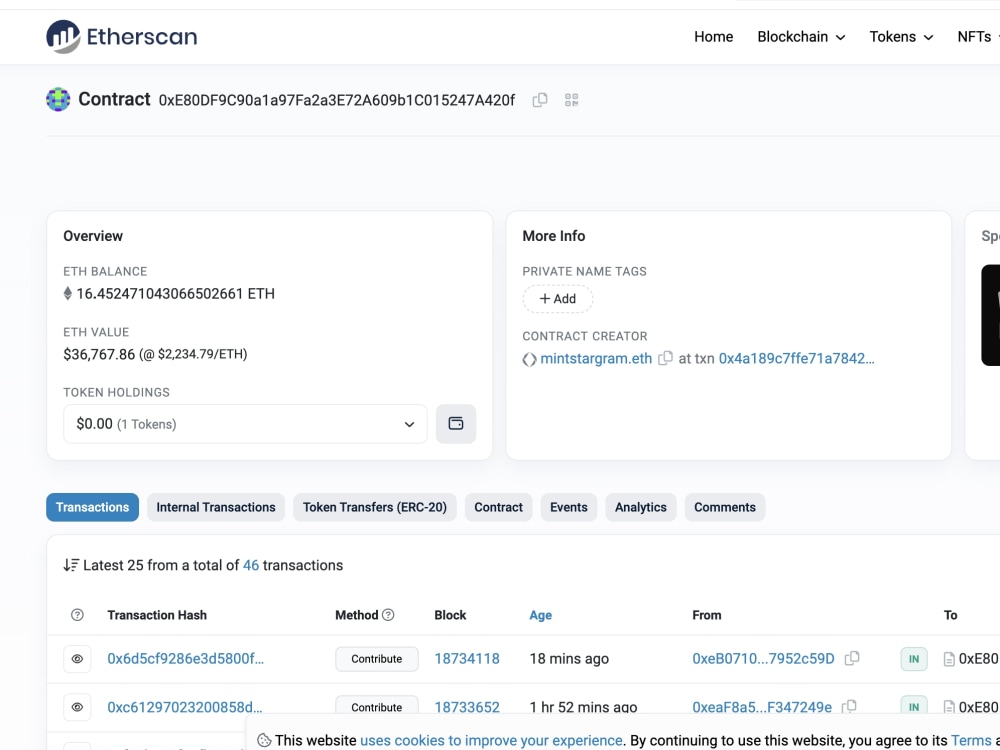
Task: Add a private name tag
Action: (557, 298)
